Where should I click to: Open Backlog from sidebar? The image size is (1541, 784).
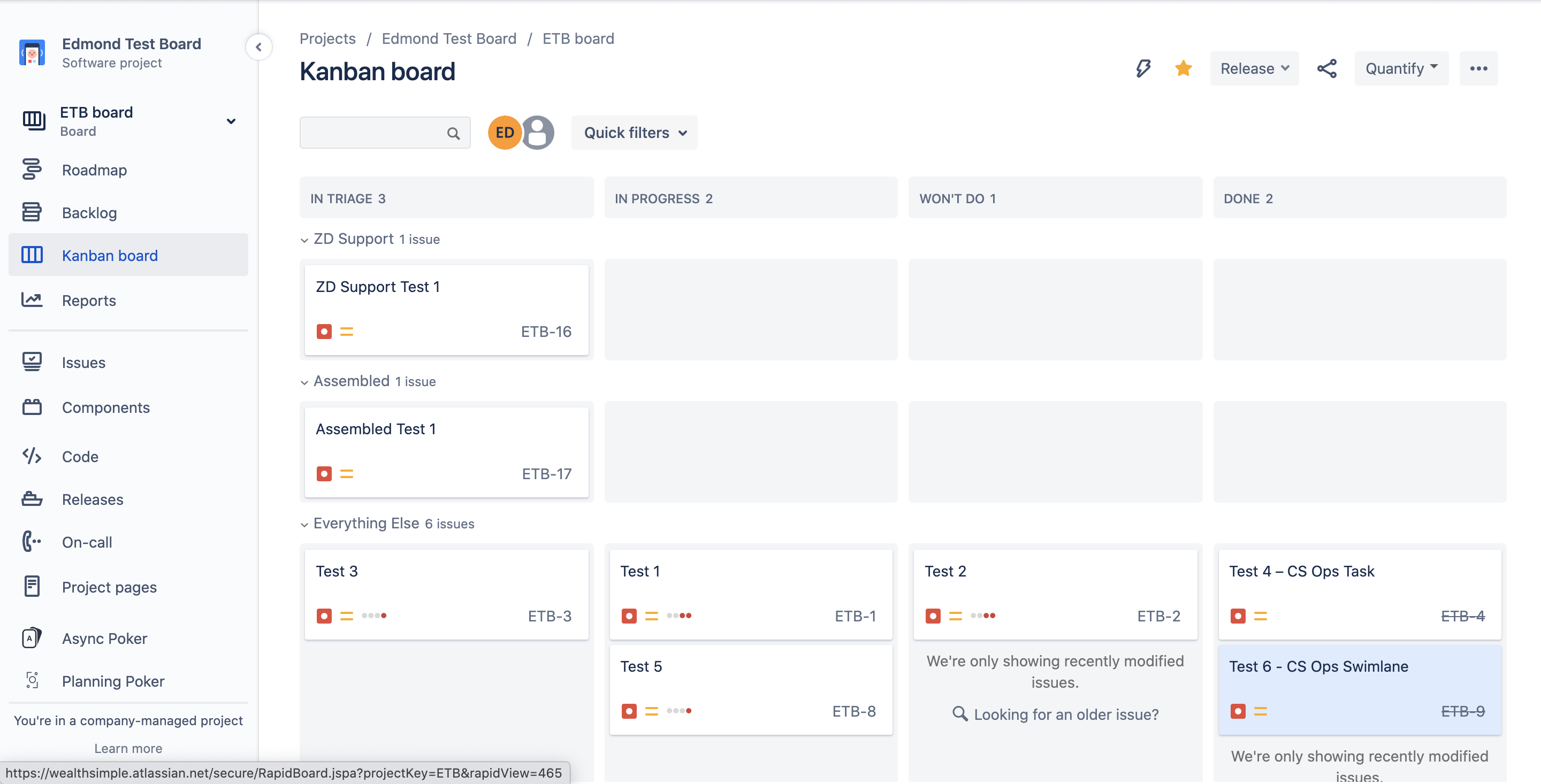(x=128, y=212)
